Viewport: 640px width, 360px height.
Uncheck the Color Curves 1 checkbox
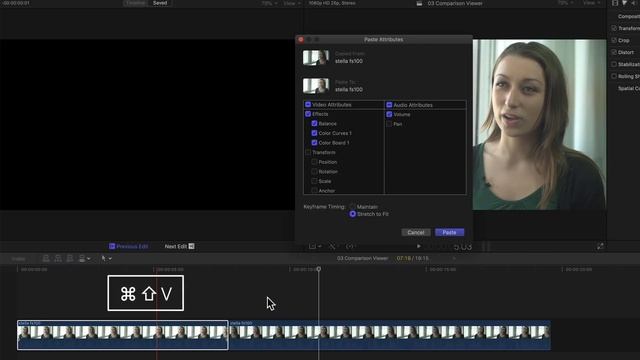click(x=314, y=133)
